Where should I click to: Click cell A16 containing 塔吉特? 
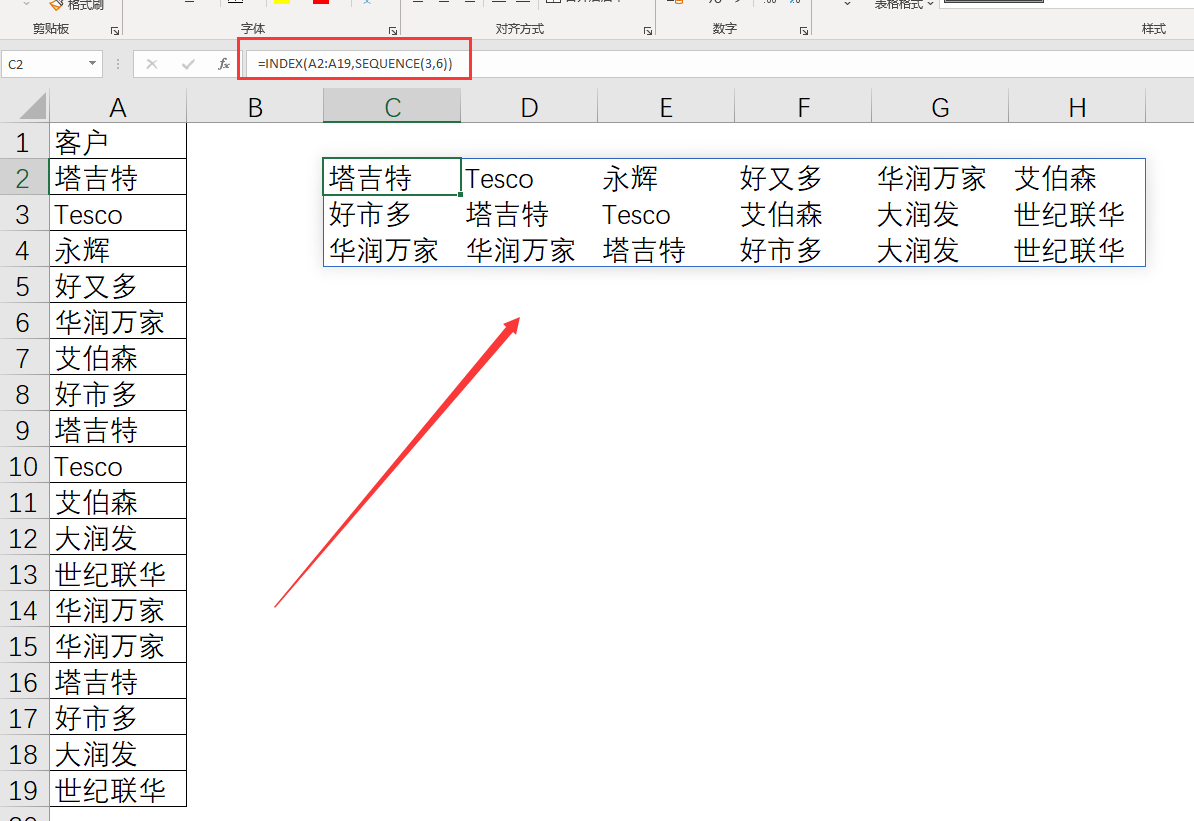coord(117,682)
